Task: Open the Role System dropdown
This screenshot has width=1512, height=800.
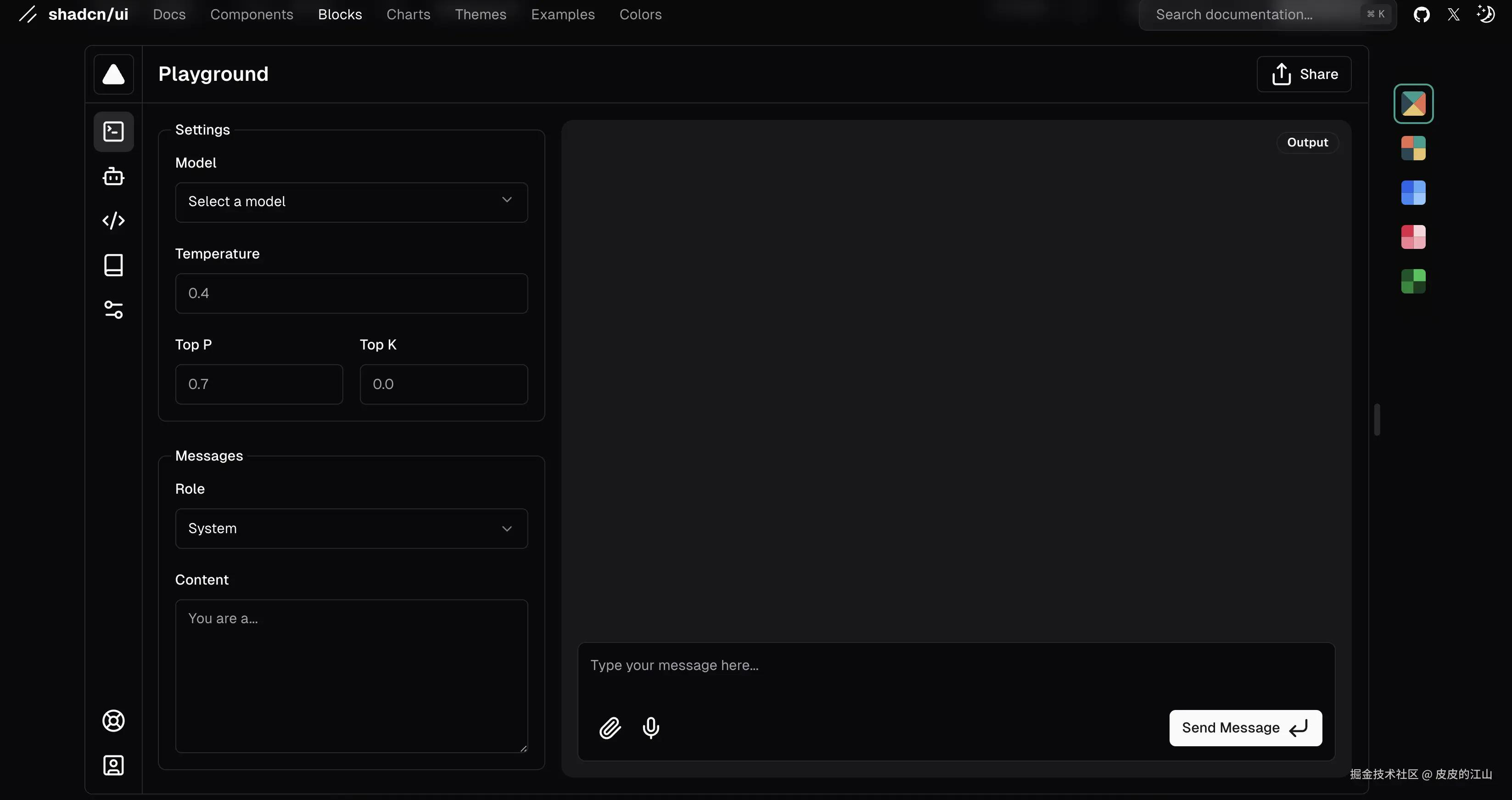Action: (351, 529)
